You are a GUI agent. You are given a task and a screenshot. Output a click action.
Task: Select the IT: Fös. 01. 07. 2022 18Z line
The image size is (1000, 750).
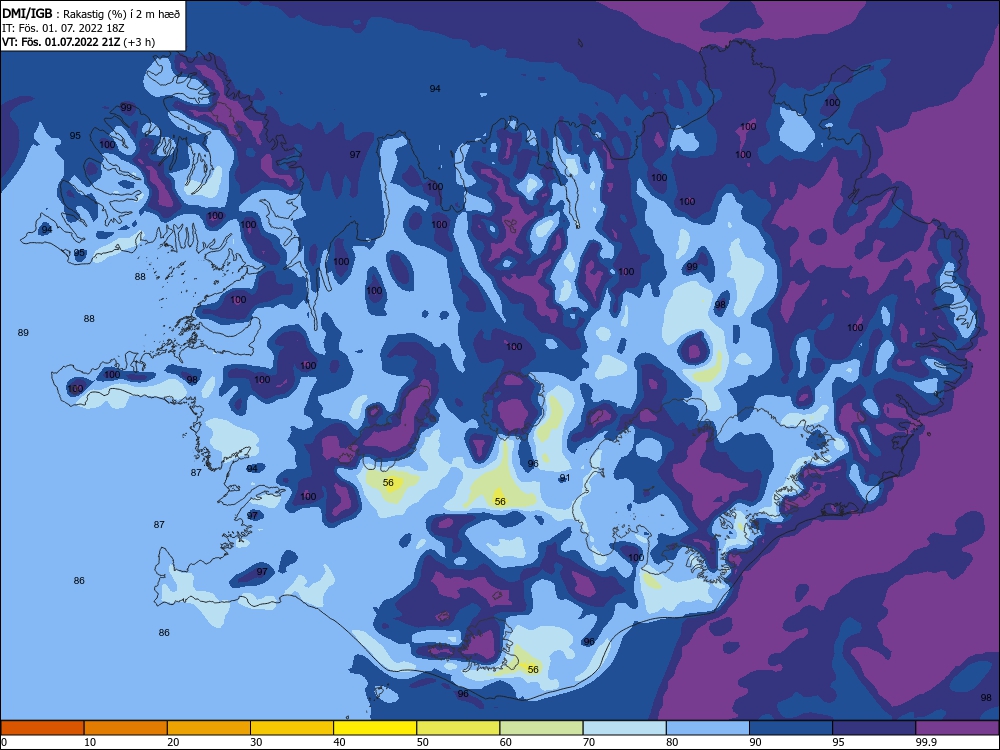(x=63, y=29)
